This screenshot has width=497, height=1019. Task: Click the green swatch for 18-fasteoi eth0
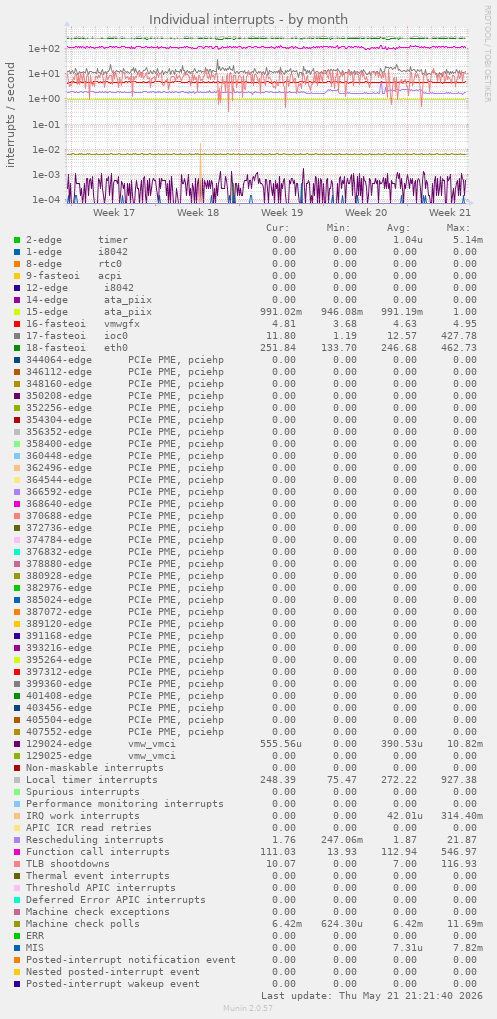pos(17,348)
